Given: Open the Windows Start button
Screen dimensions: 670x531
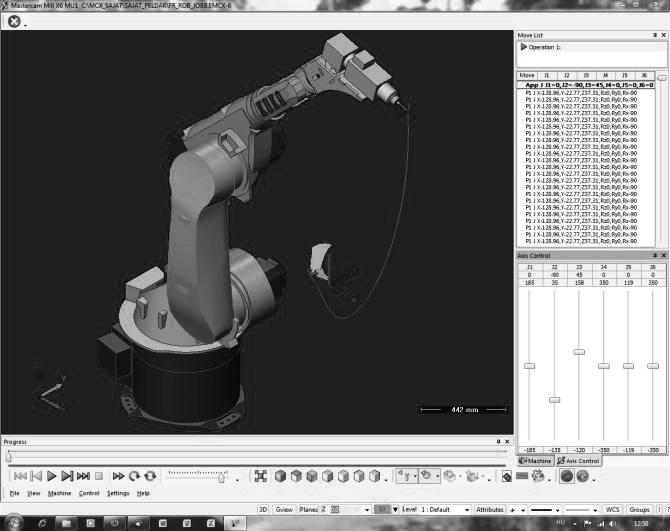Looking at the screenshot, I should [x=13, y=523].
